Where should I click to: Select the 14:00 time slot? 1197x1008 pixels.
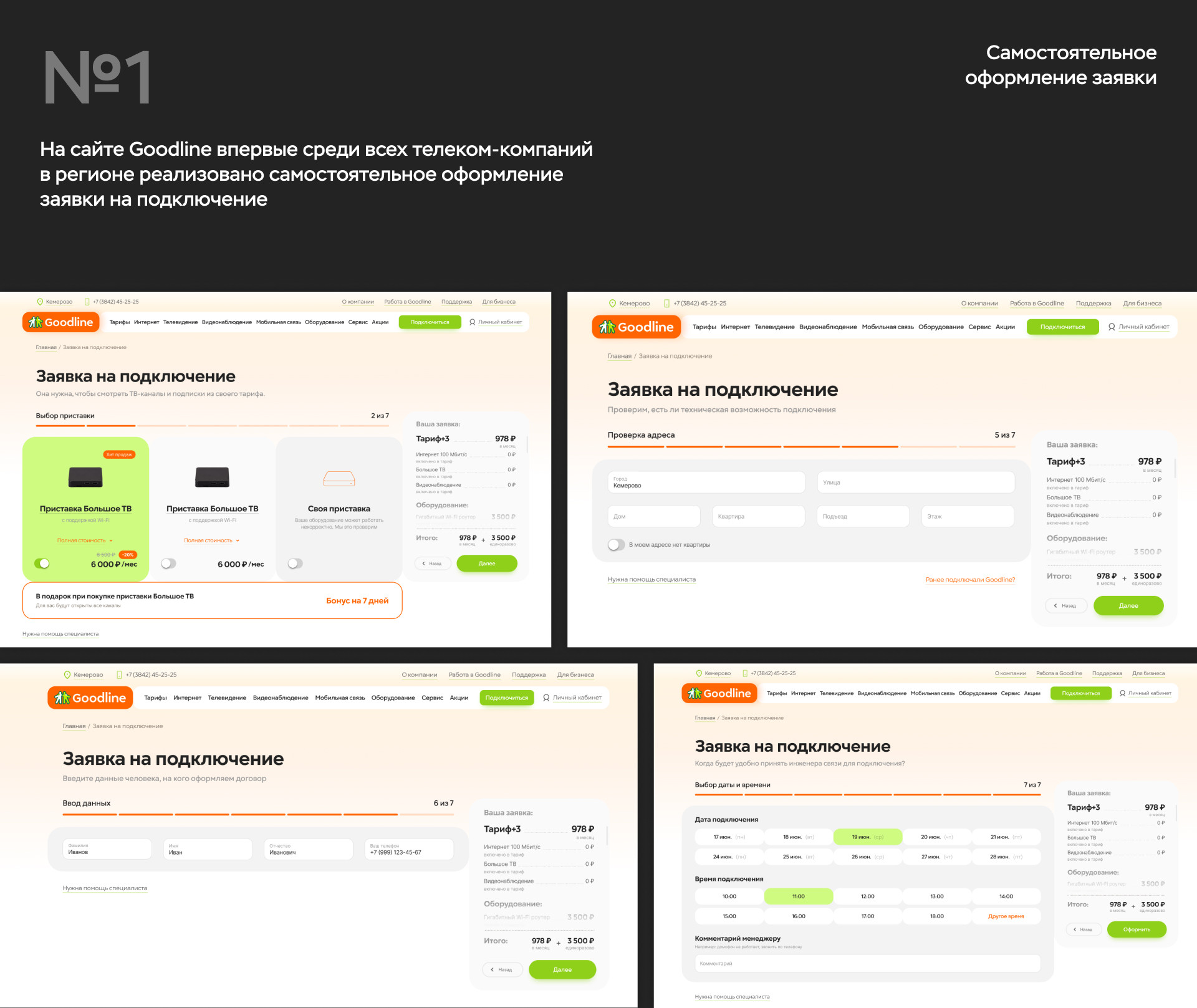[x=1006, y=896]
